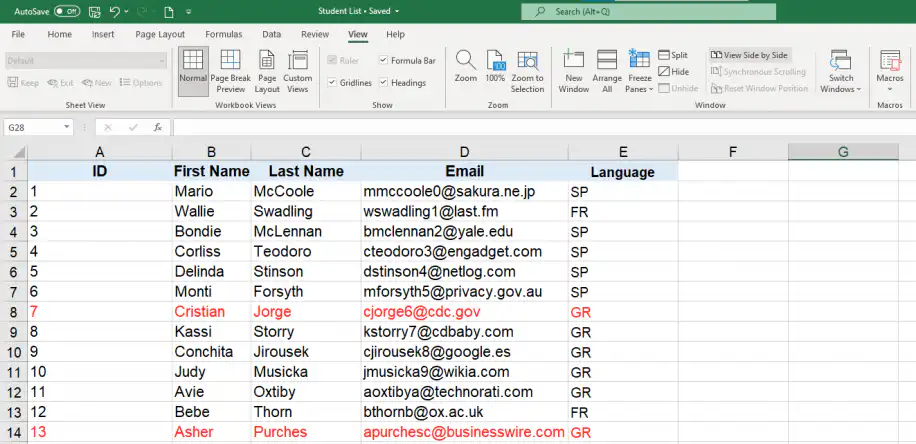Toggle the AutoSave switch
The image size is (916, 444).
(67, 11)
